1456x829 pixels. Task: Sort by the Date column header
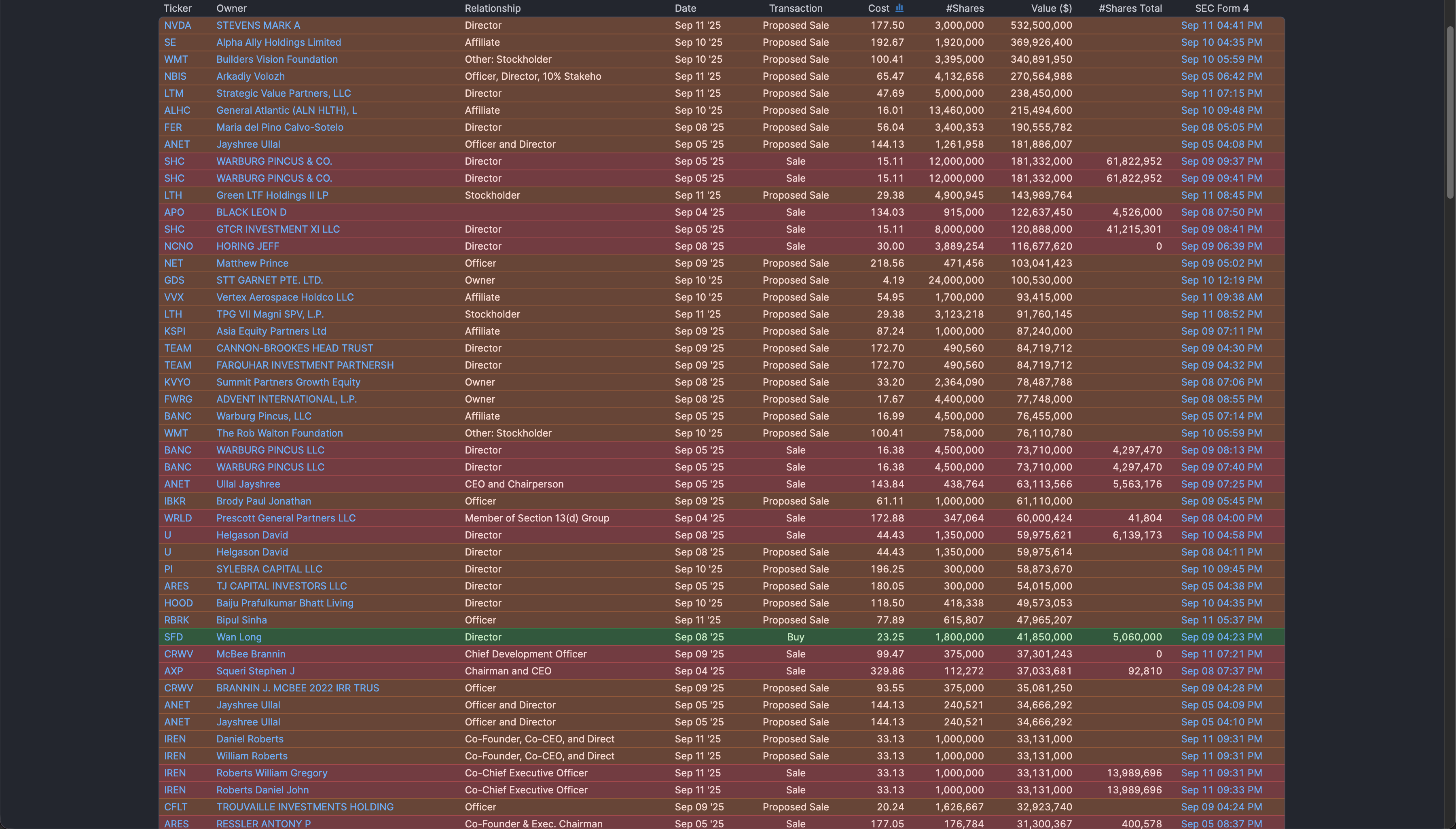[x=685, y=8]
